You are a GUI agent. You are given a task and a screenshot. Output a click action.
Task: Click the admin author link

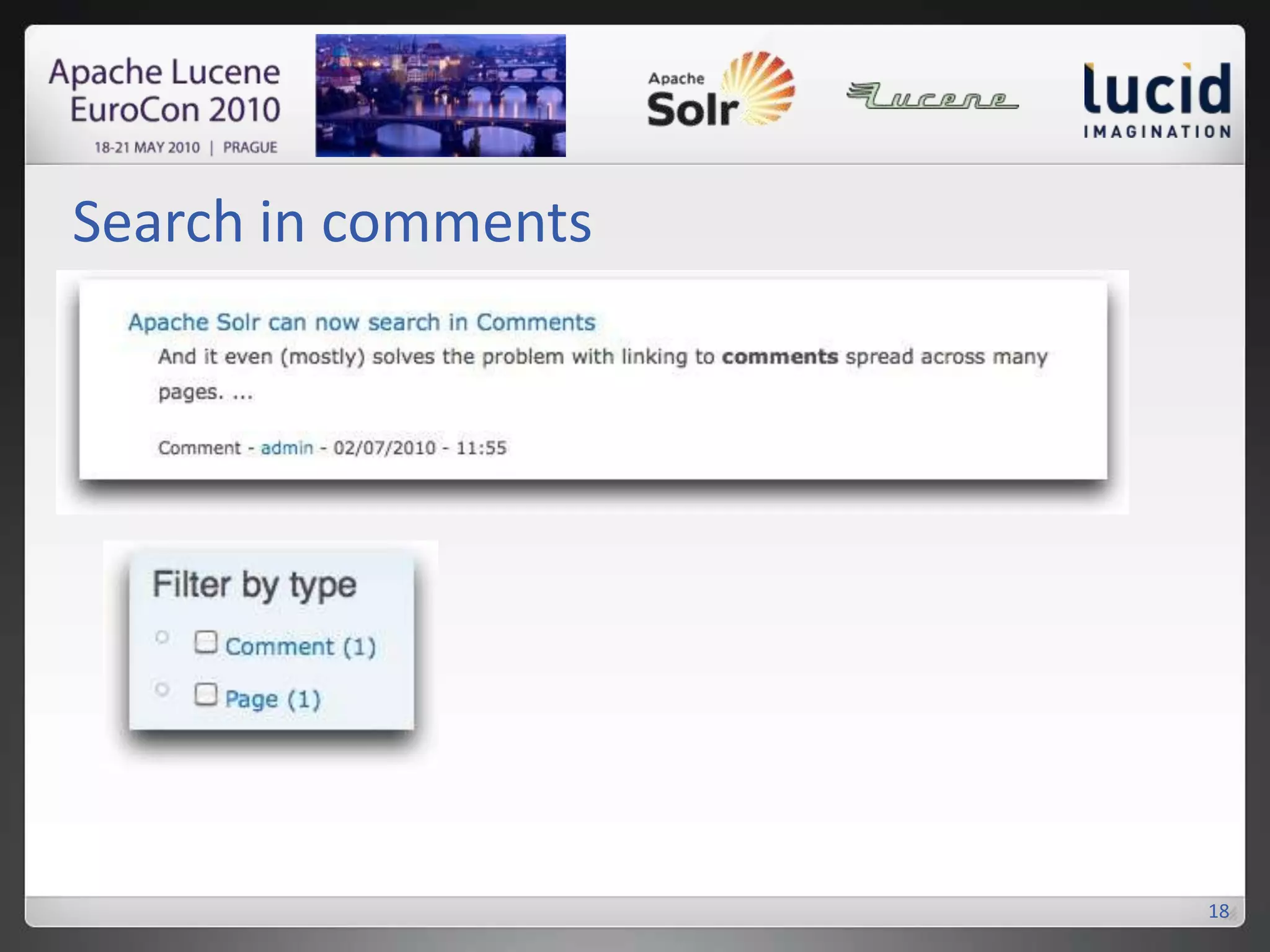pos(286,447)
